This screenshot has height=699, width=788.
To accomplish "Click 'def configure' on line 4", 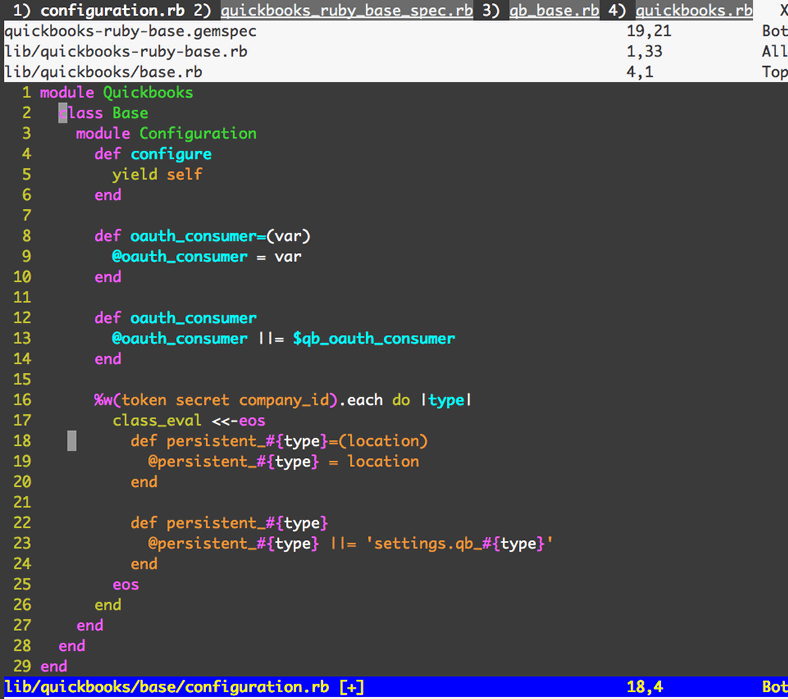I will (153, 154).
